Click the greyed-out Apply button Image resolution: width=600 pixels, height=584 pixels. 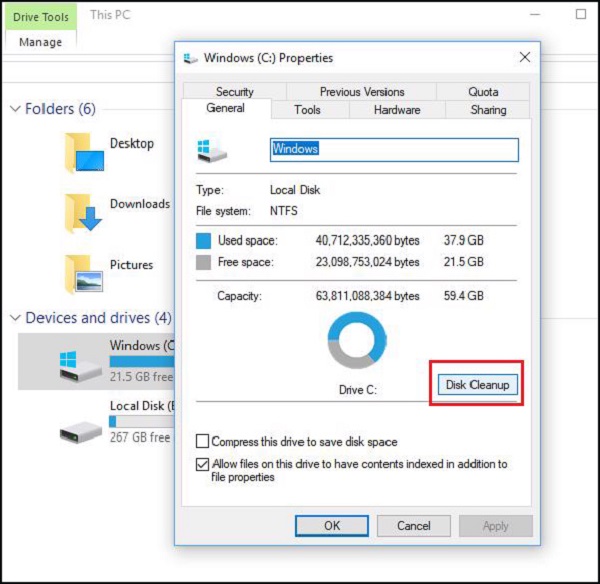[x=496, y=526]
